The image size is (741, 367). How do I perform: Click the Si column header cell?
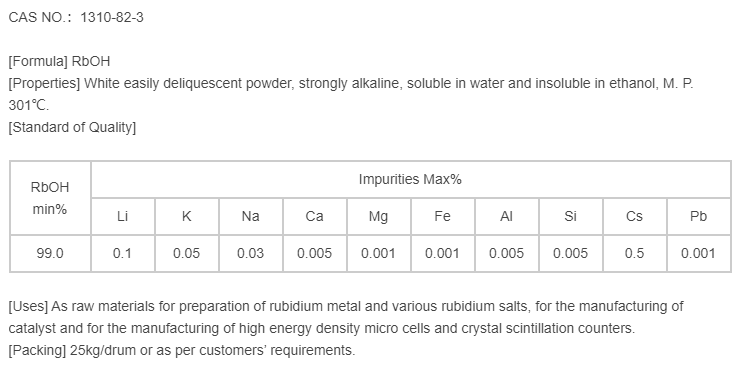[570, 216]
